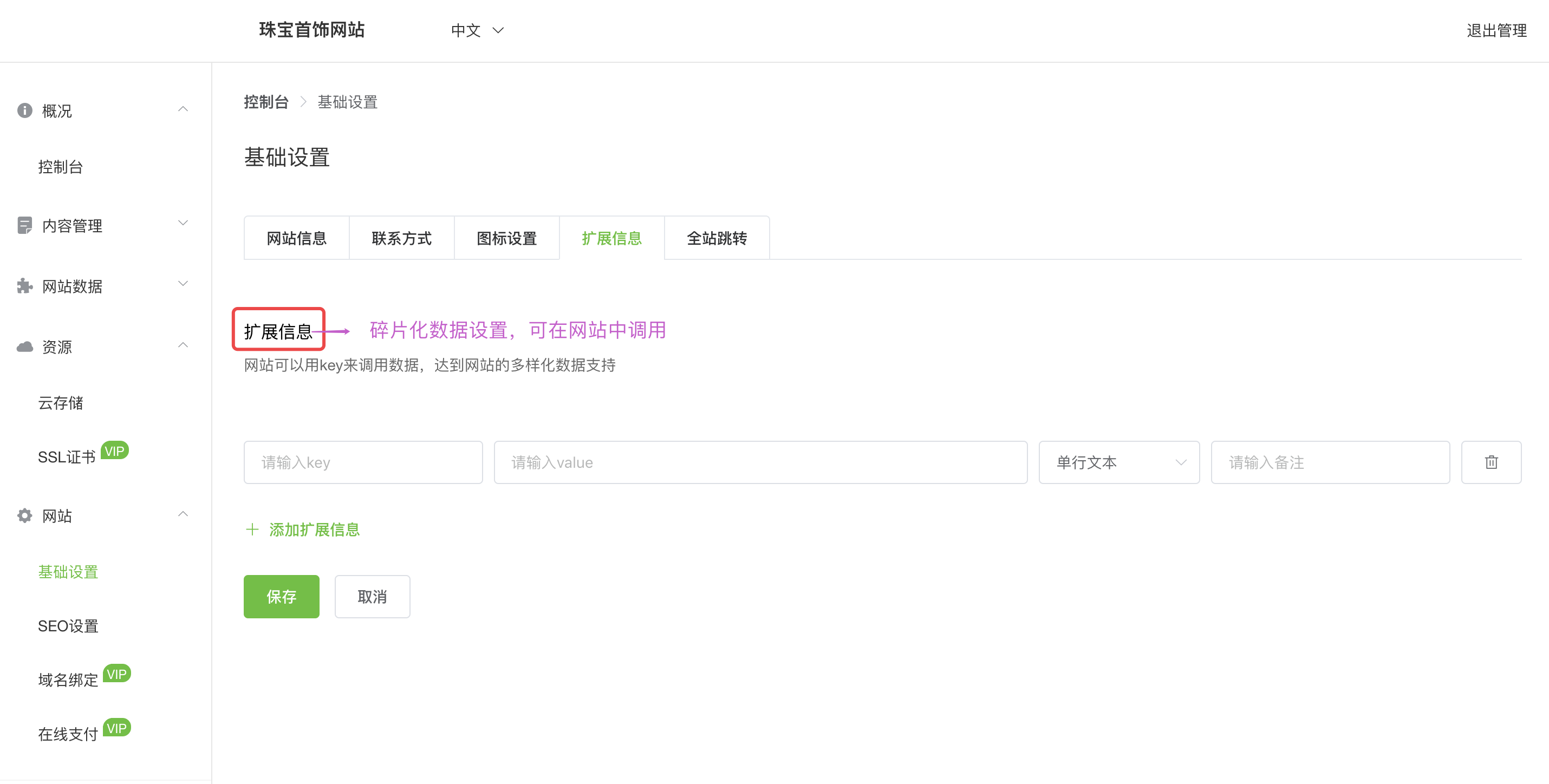Switch to the 联系方式 tab
Image resolution: width=1549 pixels, height=784 pixels.
point(402,238)
